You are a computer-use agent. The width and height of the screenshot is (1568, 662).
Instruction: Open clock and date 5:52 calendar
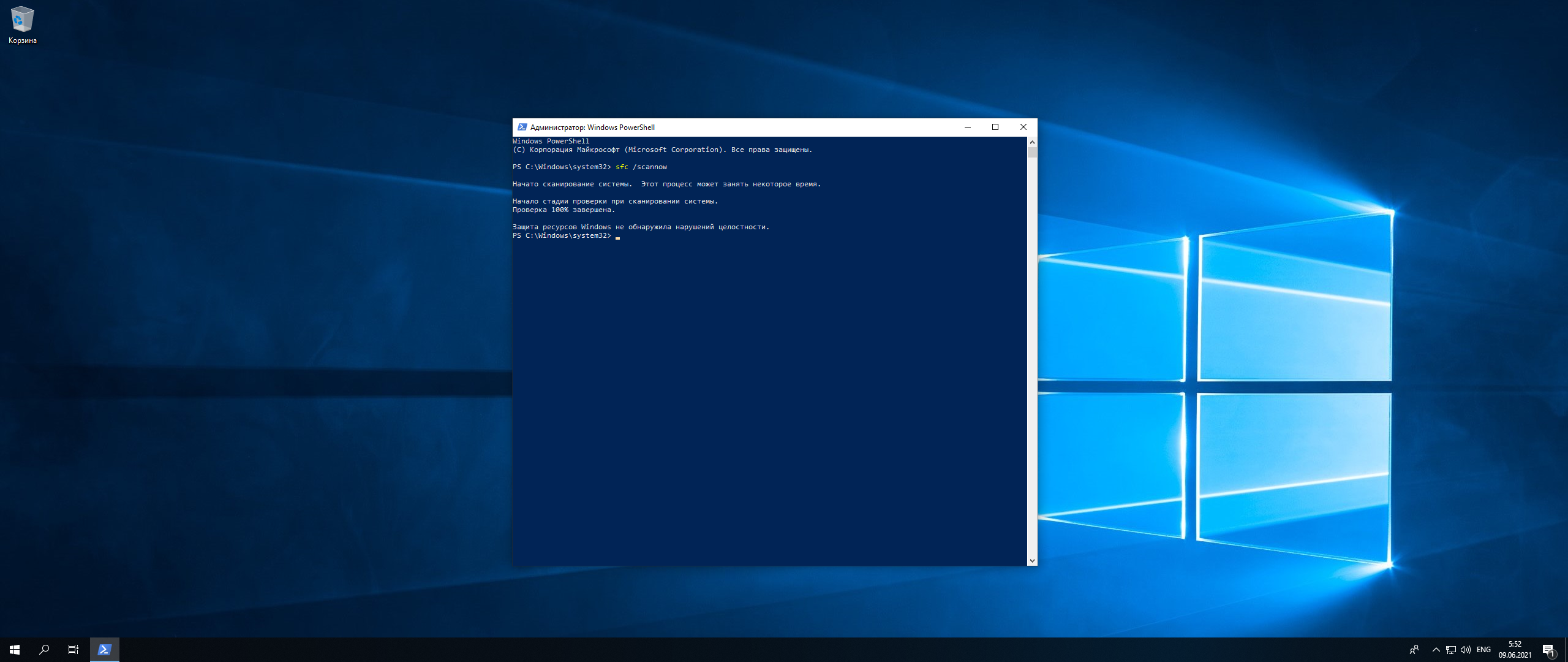point(1515,650)
